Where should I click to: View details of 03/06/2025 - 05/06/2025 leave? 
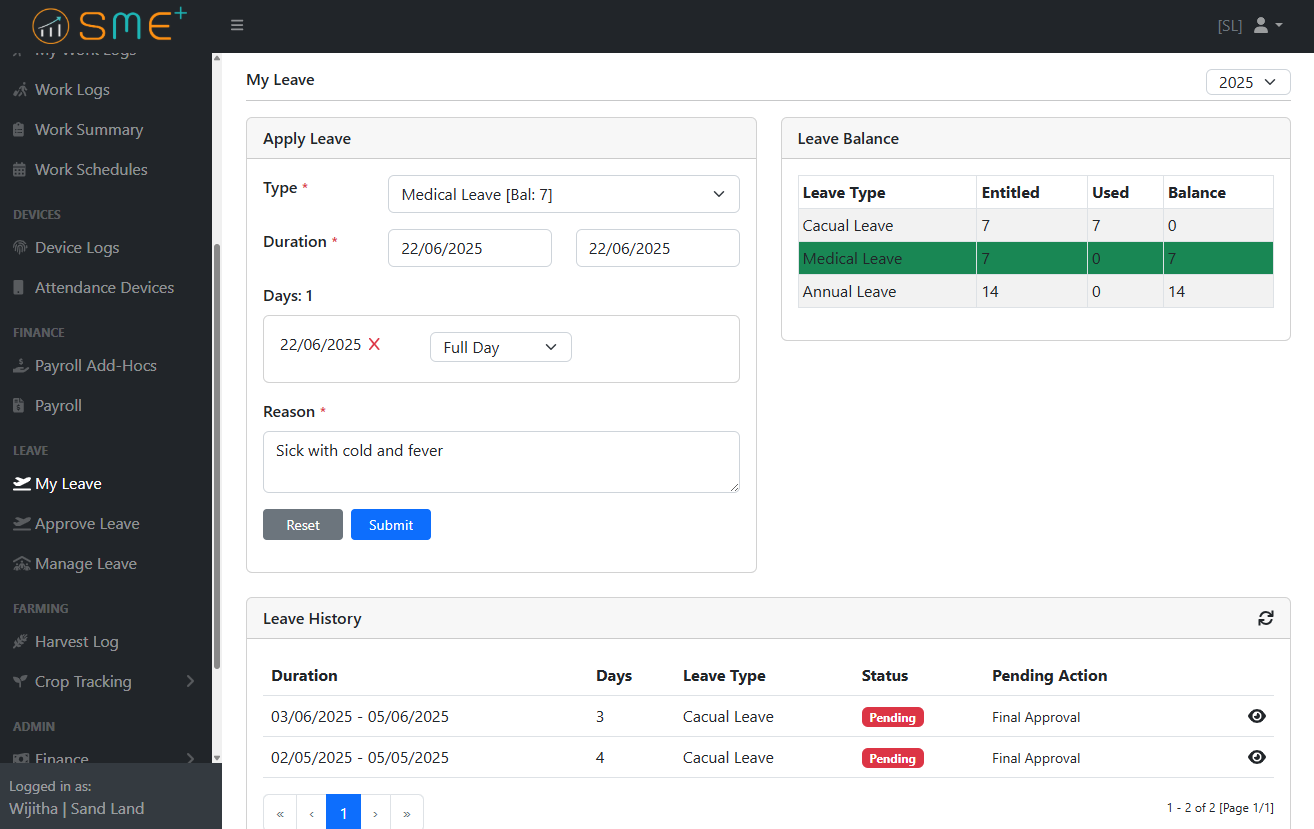pyautogui.click(x=1257, y=716)
